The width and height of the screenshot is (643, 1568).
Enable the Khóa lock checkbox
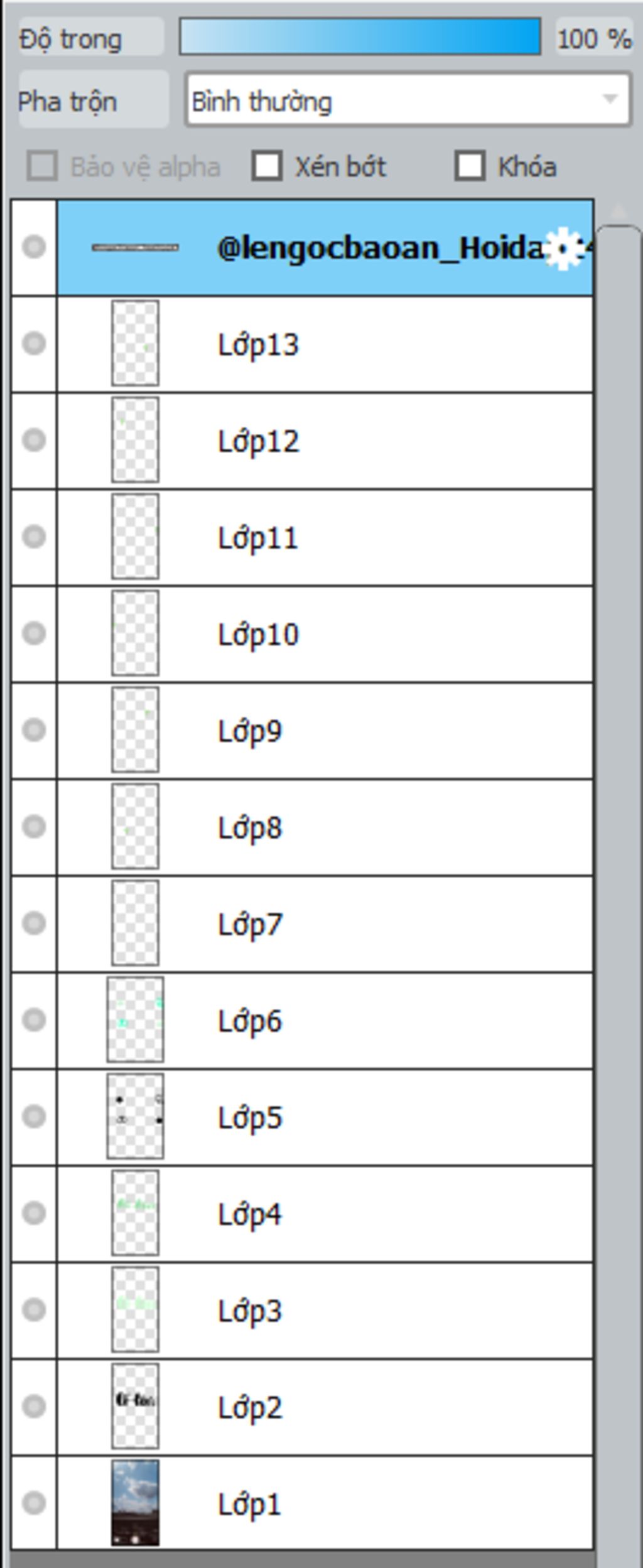470,166
